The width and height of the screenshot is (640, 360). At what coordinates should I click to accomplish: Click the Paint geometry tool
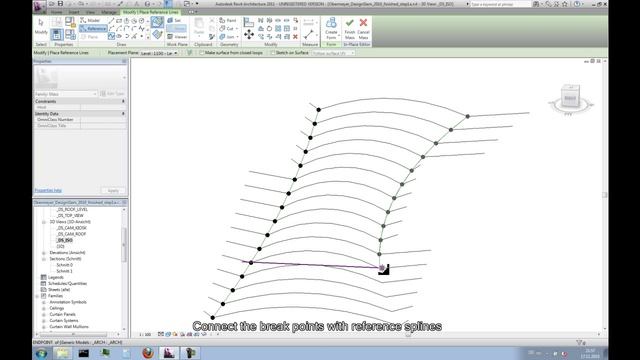pyautogui.click(x=228, y=20)
